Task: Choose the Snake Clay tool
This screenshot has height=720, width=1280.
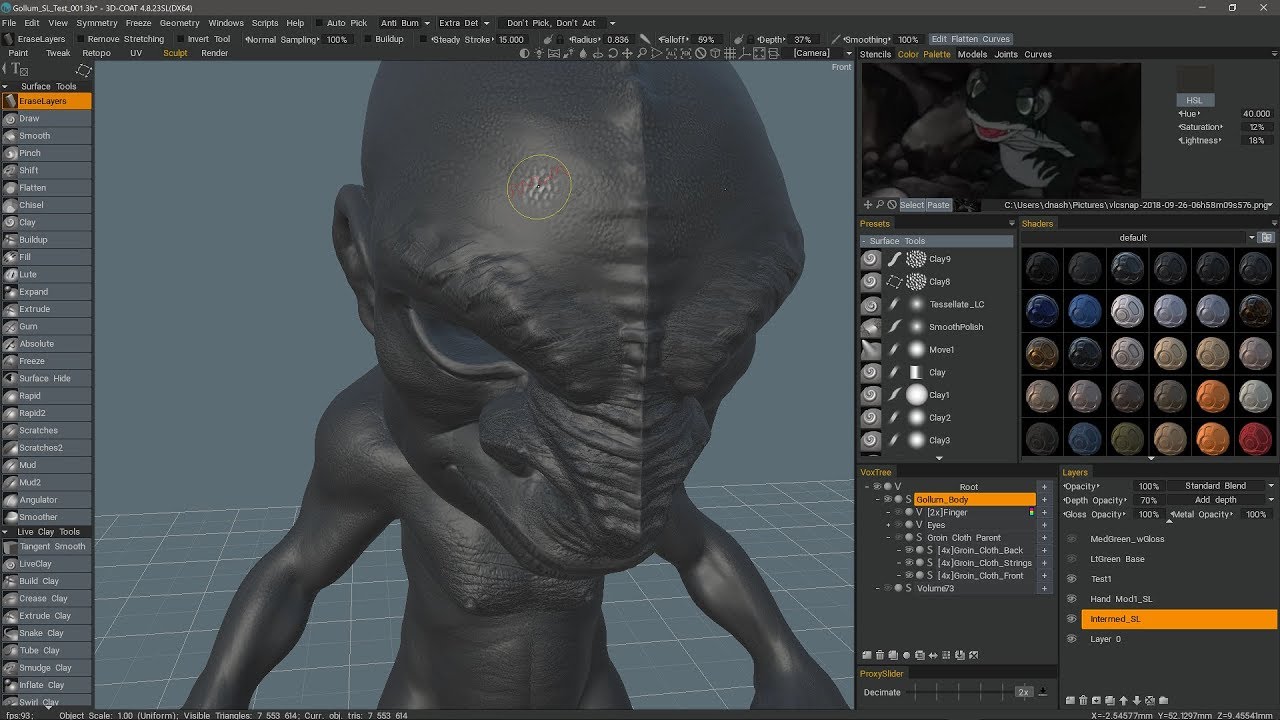Action: click(46, 633)
